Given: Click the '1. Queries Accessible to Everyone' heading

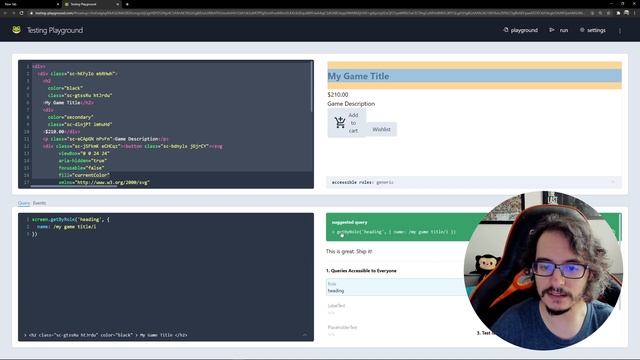Looking at the screenshot, I should [x=361, y=271].
